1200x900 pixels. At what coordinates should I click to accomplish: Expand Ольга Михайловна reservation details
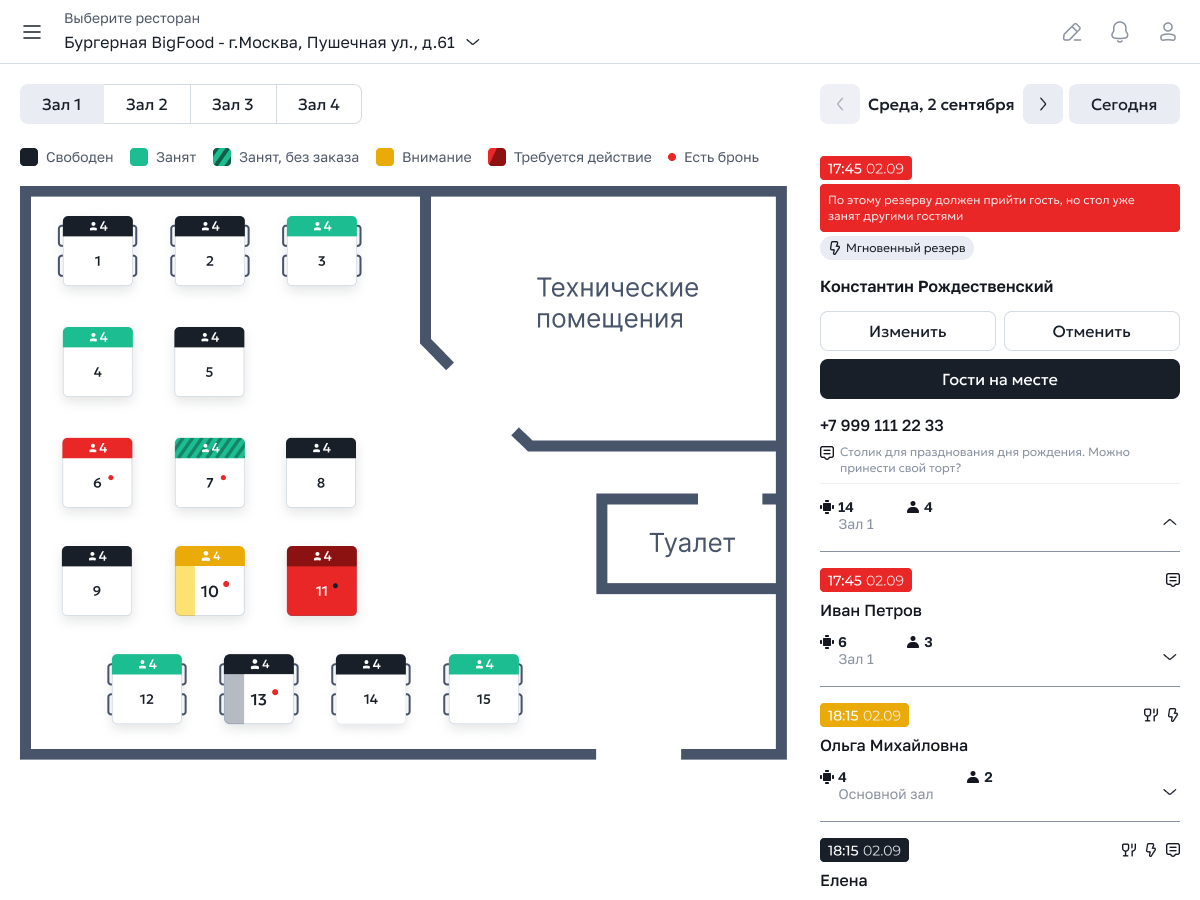1170,792
